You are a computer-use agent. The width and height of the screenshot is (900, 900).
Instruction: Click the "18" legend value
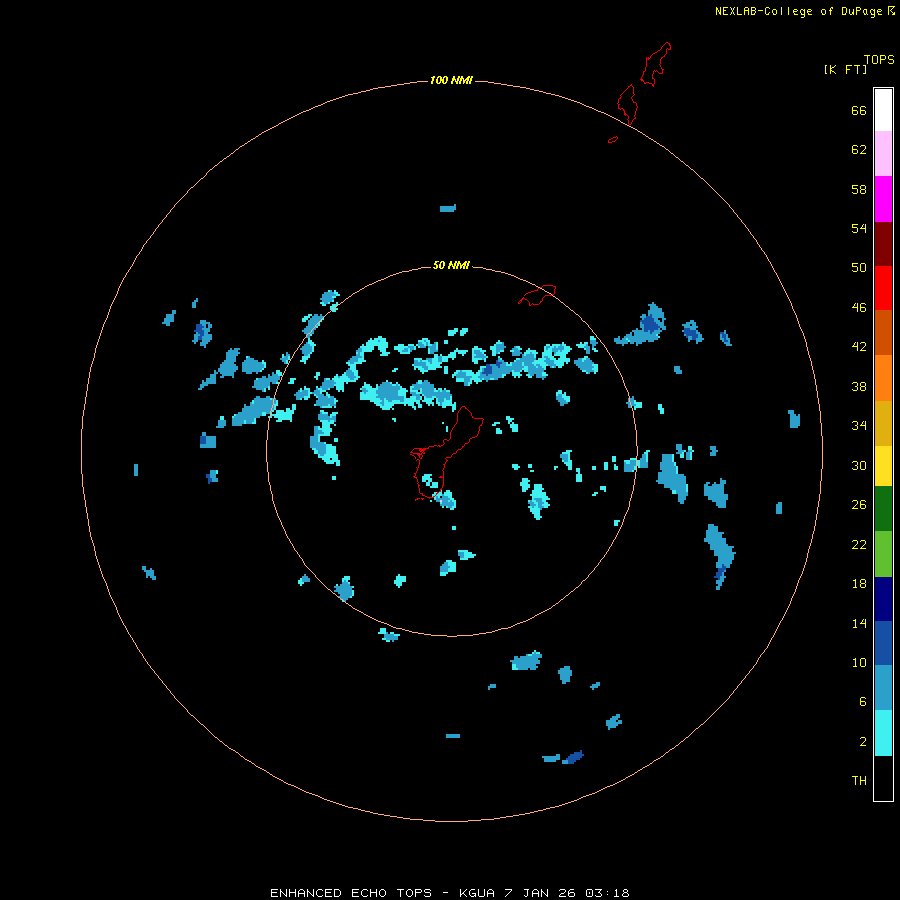(859, 584)
